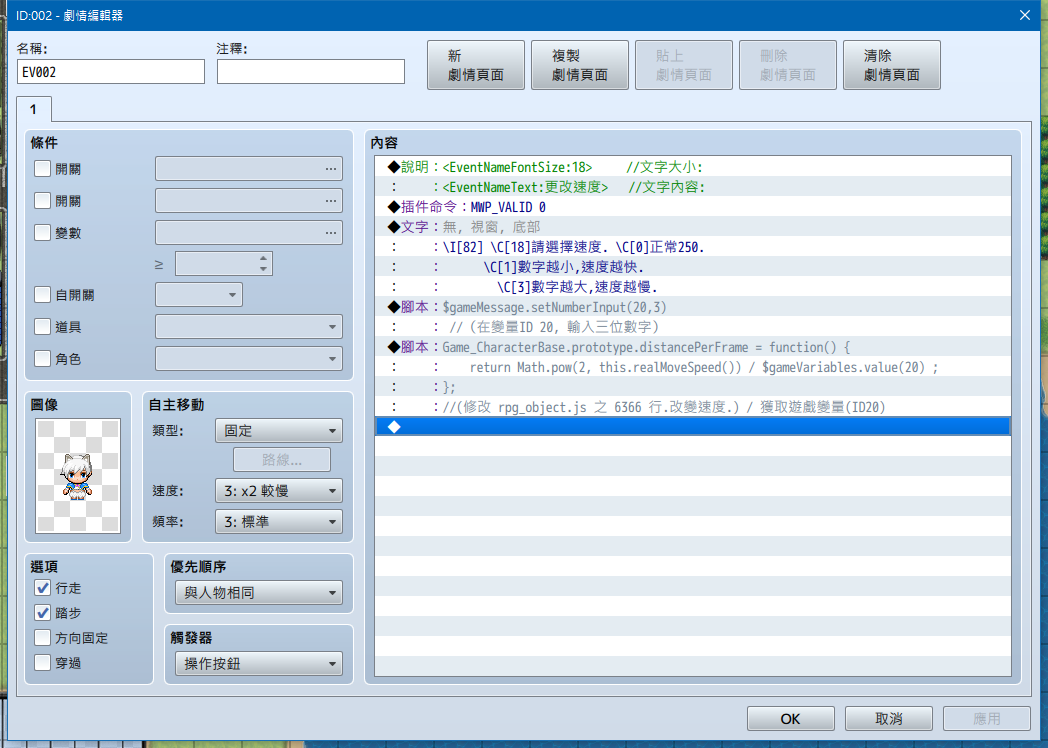Click the 名稱 field containing EV002

point(111,72)
